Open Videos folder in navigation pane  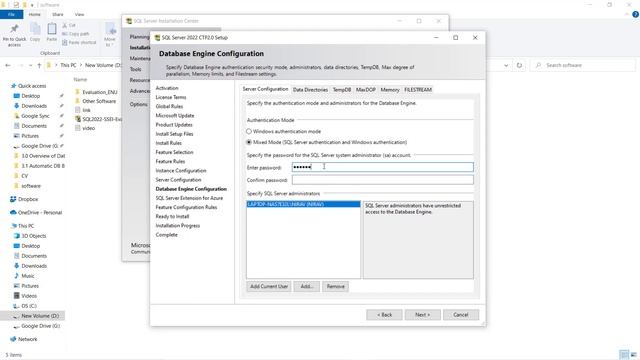pos(29,296)
